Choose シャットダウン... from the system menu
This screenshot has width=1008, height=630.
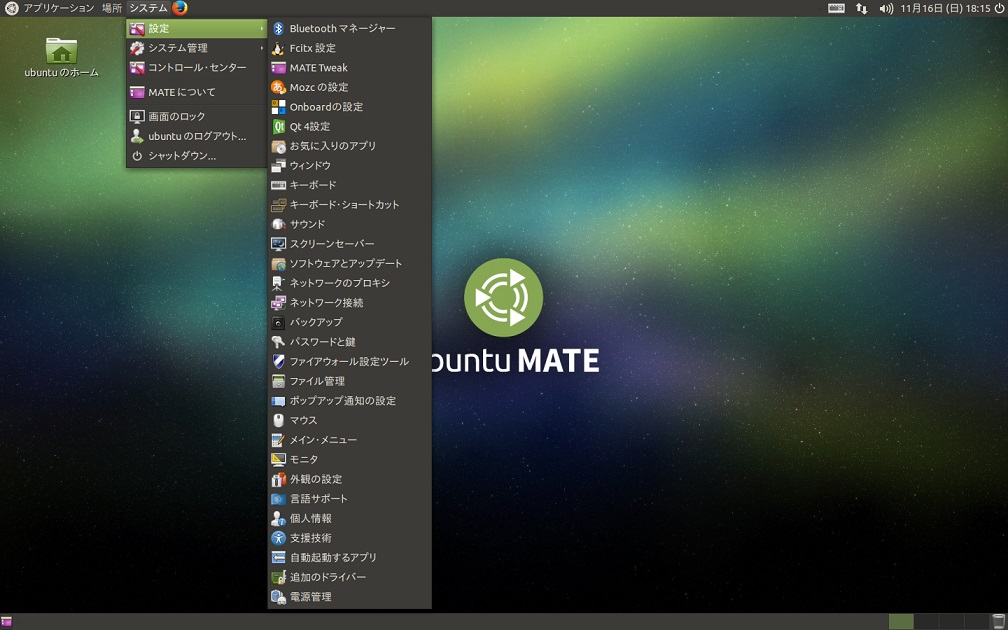click(x=182, y=156)
